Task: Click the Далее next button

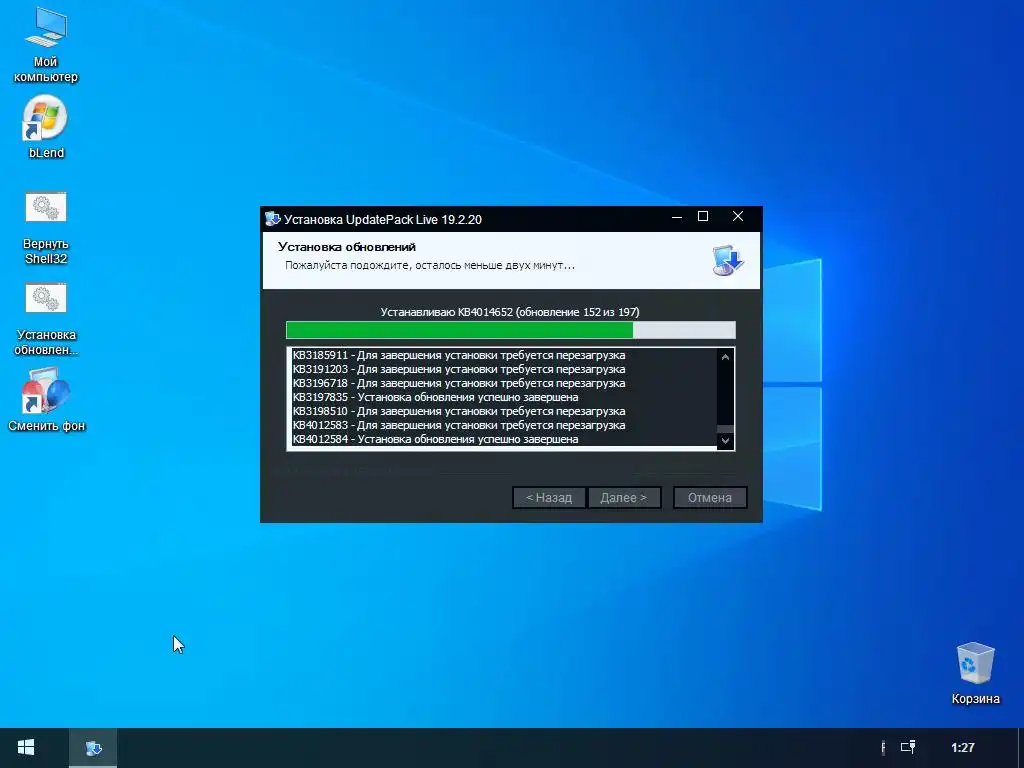Action: (x=624, y=498)
